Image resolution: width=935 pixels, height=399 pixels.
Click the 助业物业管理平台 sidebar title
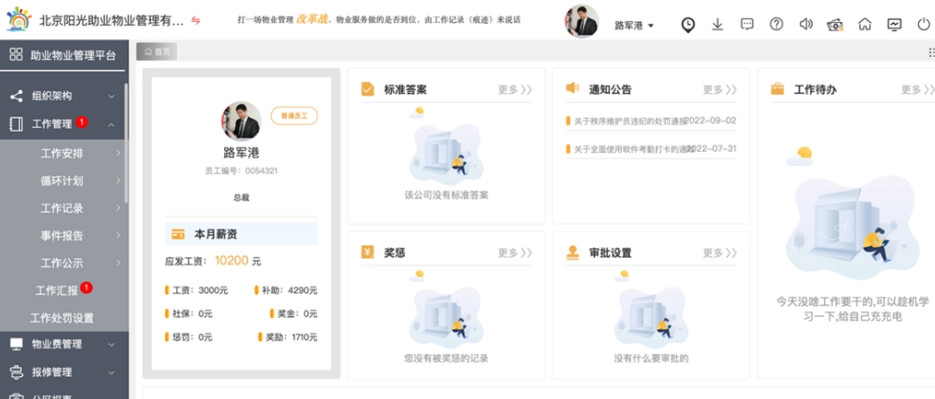[73, 55]
